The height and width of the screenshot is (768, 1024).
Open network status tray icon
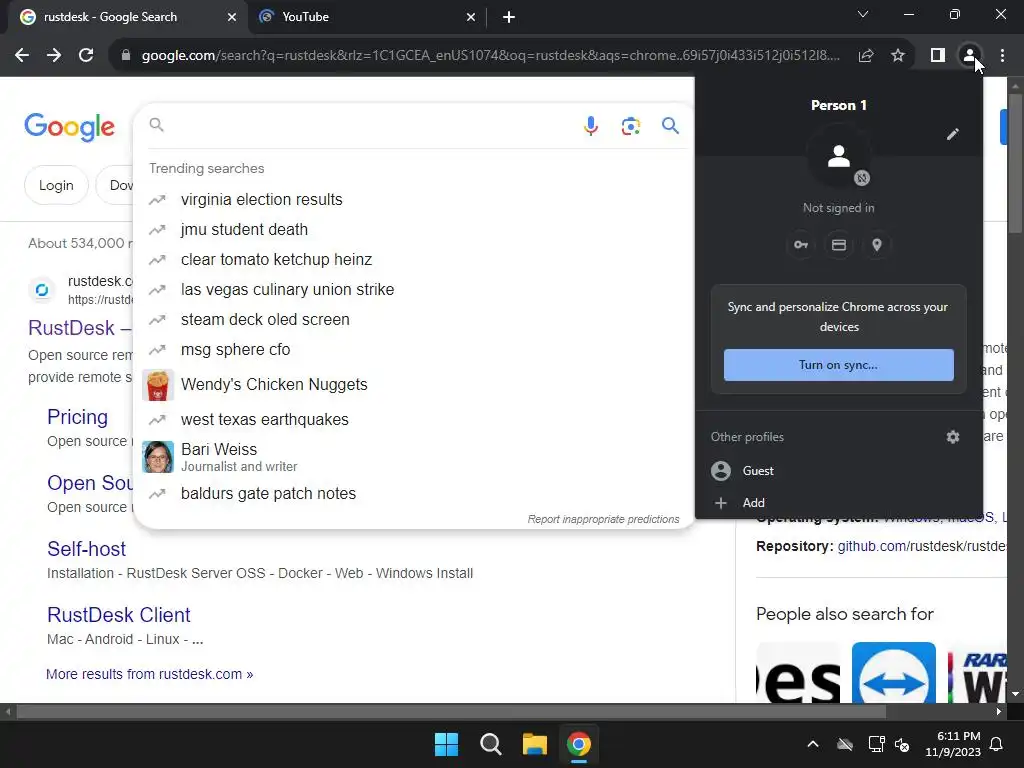[x=876, y=744]
